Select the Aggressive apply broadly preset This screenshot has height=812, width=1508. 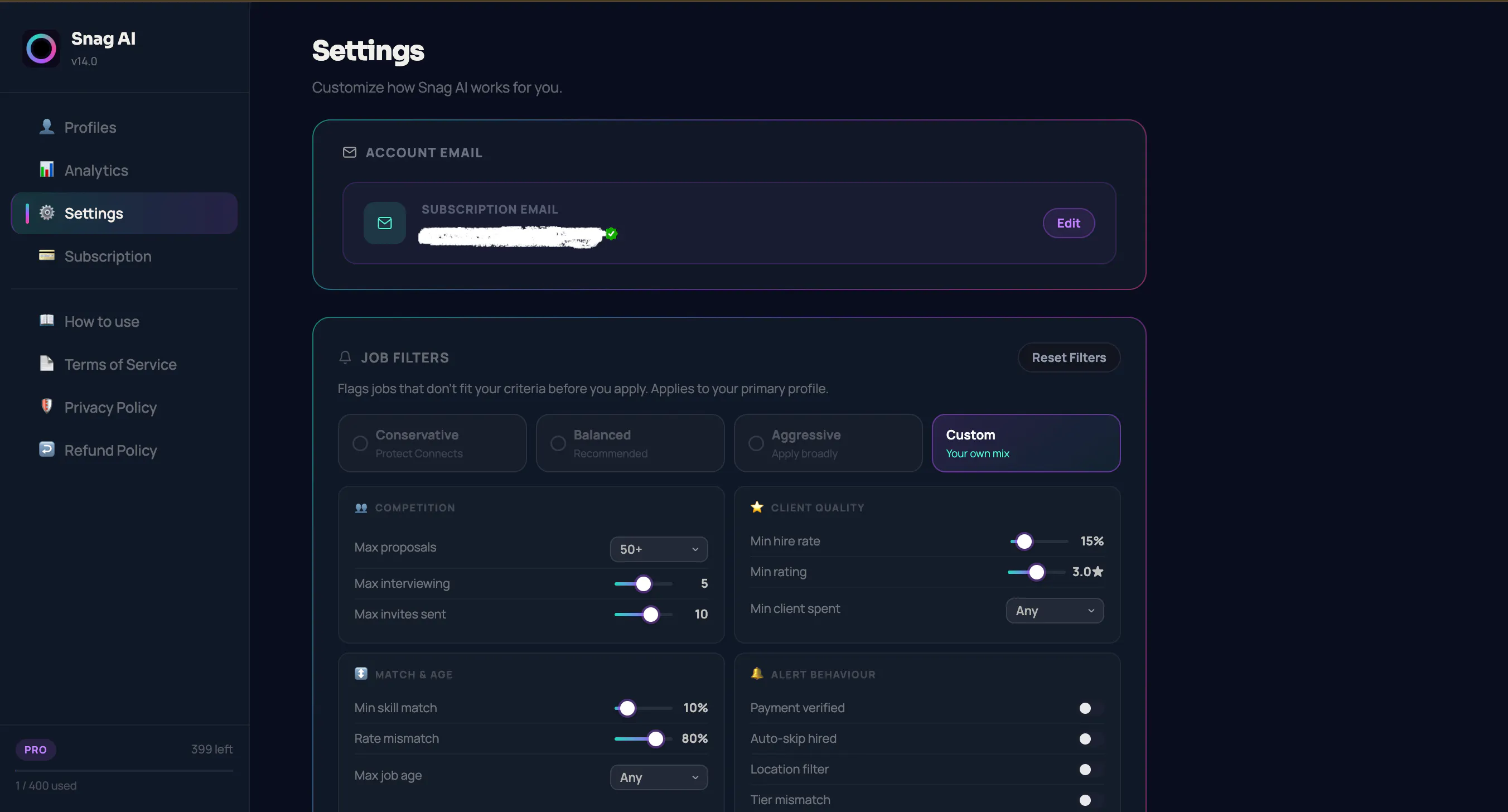point(828,443)
